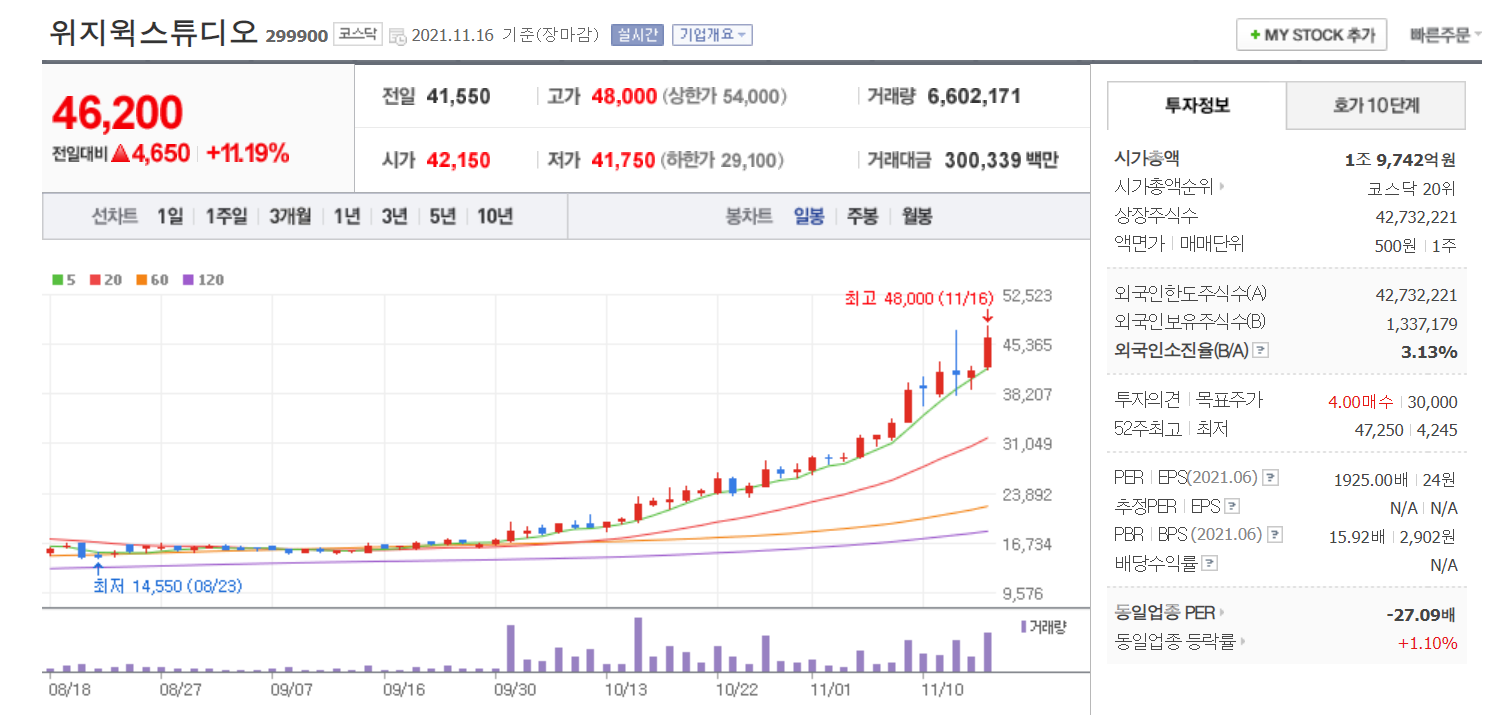Image resolution: width=1506 pixels, height=715 pixels.
Task: Select the 주봉 candle chart
Action: [x=862, y=216]
